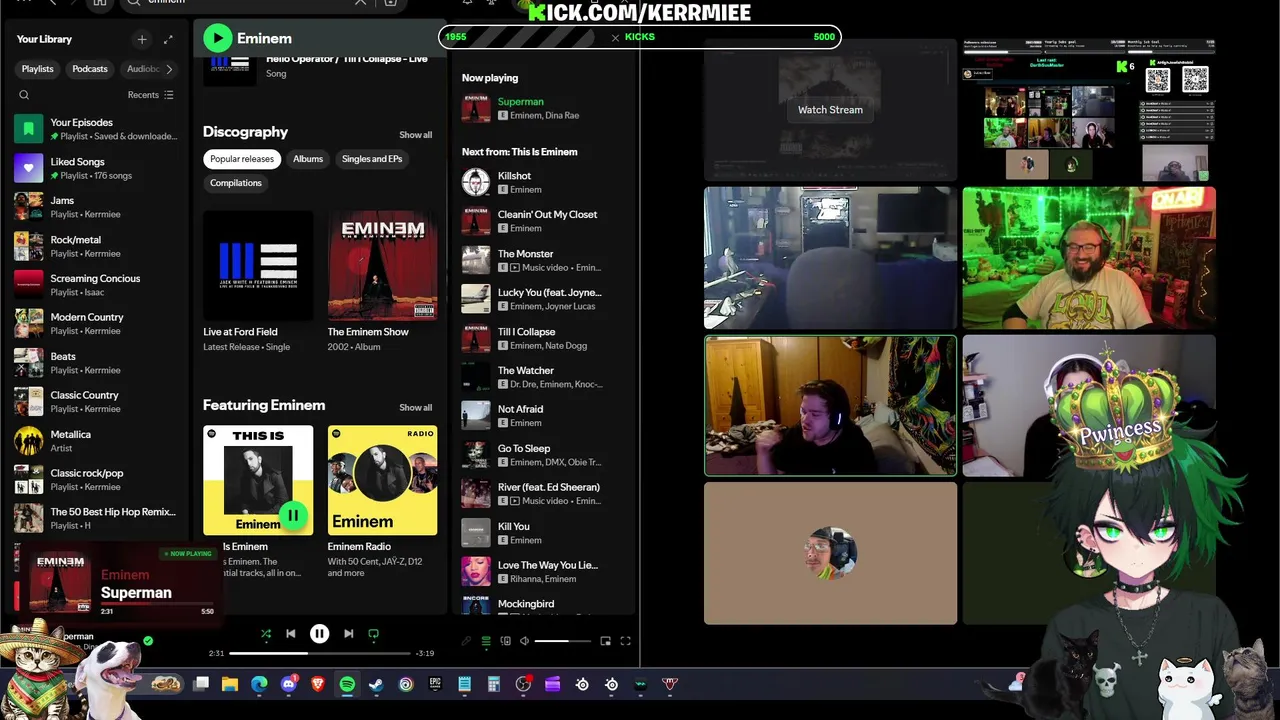This screenshot has width=1280, height=720.
Task: Filter library by Audiobooks chip
Action: [143, 69]
